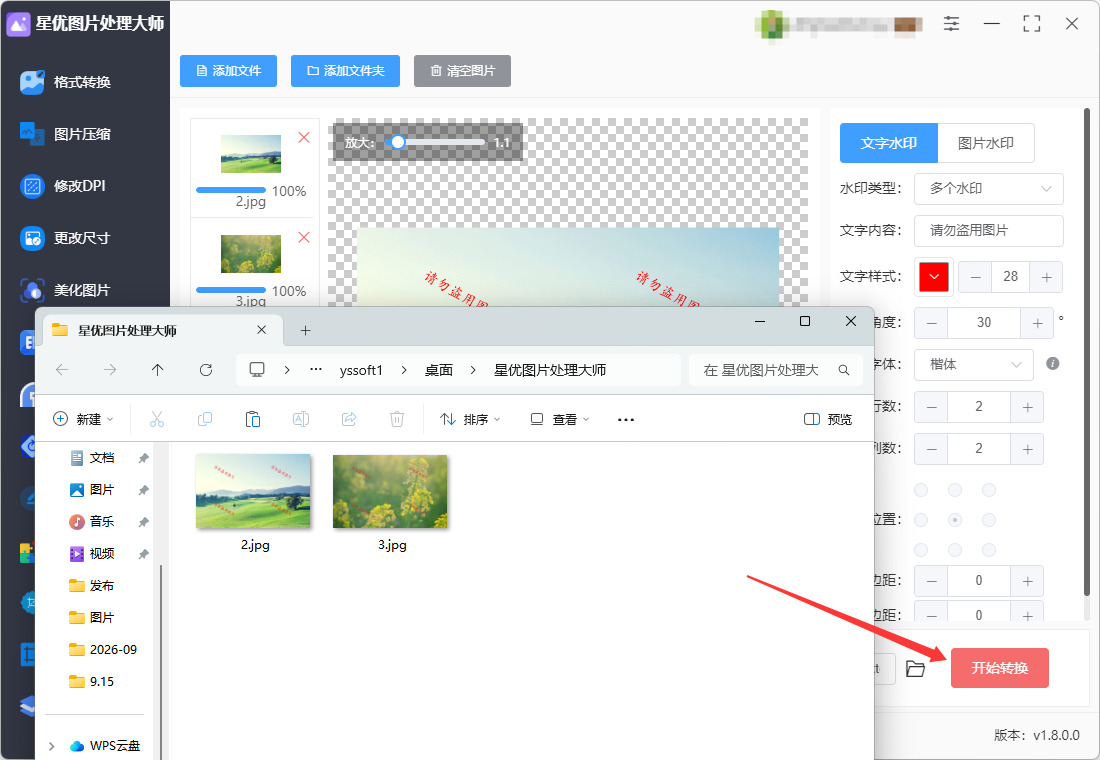
Task: Go back in the File Explorer window
Action: [62, 370]
